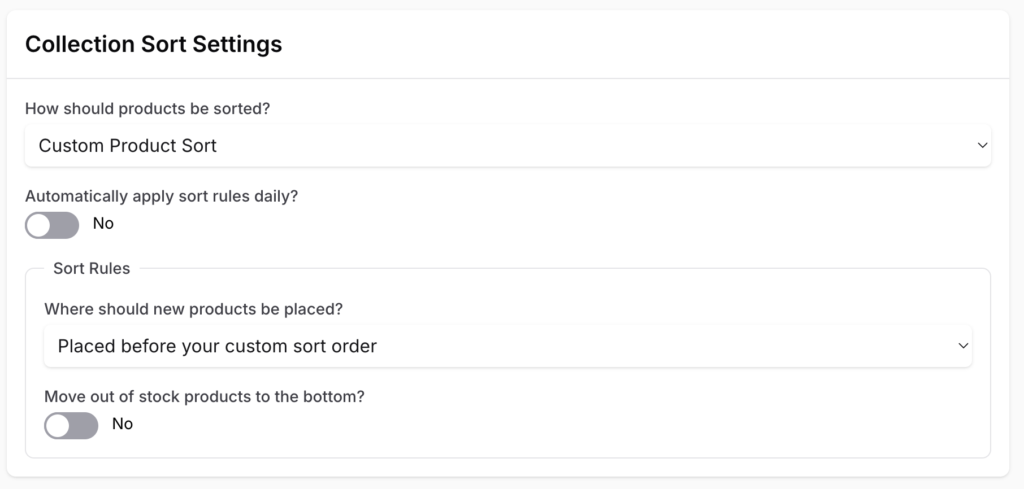The width and height of the screenshot is (1024, 489).
Task: Click "Move out of stock products to the bottom?" label
Action: (x=204, y=396)
